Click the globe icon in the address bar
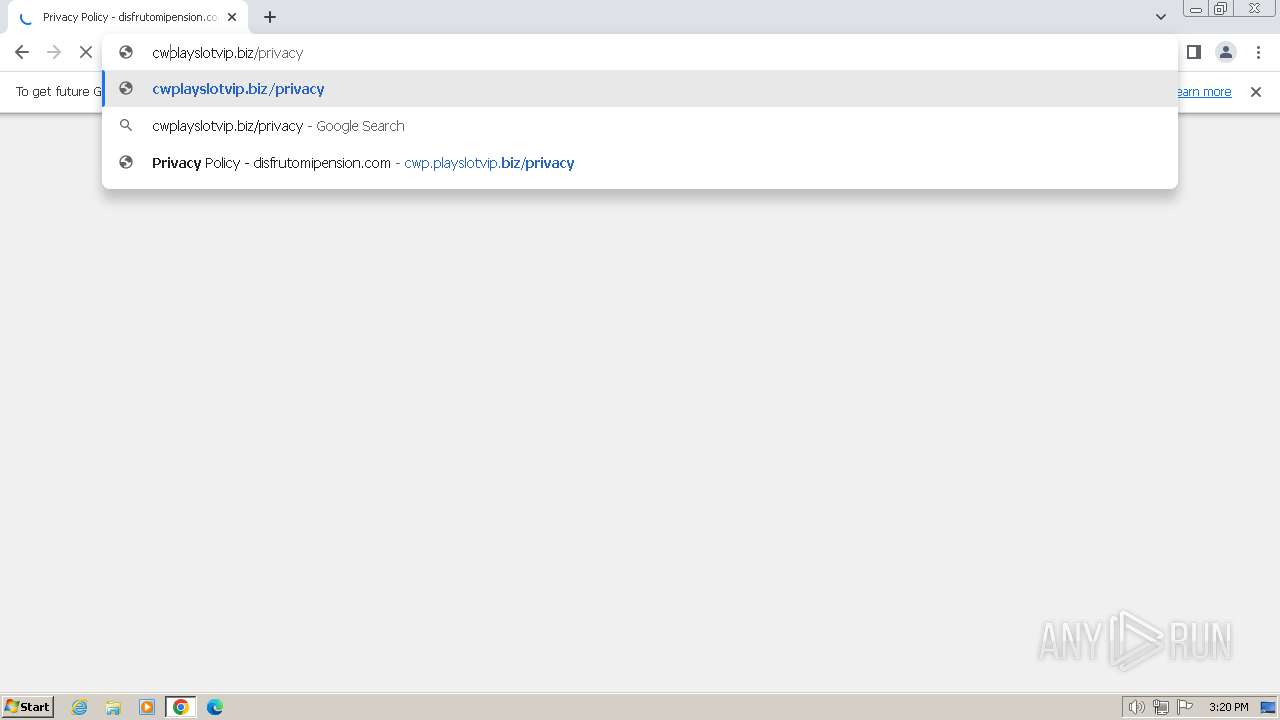Screen dimensions: 1280x720 pyautogui.click(x=126, y=52)
